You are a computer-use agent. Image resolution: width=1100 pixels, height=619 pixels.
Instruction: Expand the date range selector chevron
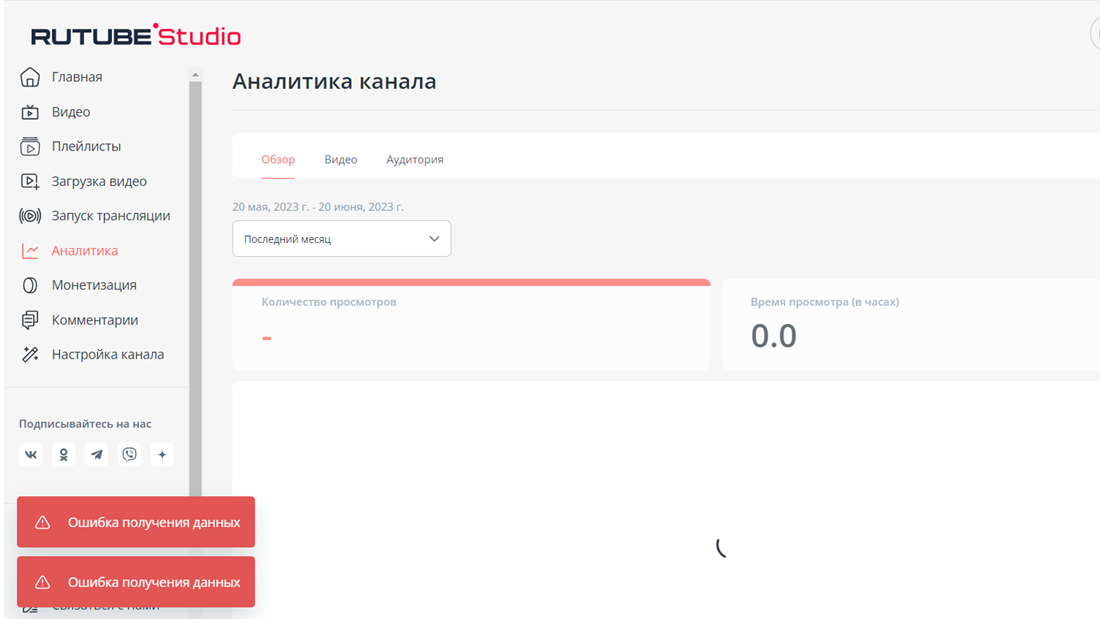[x=434, y=238]
